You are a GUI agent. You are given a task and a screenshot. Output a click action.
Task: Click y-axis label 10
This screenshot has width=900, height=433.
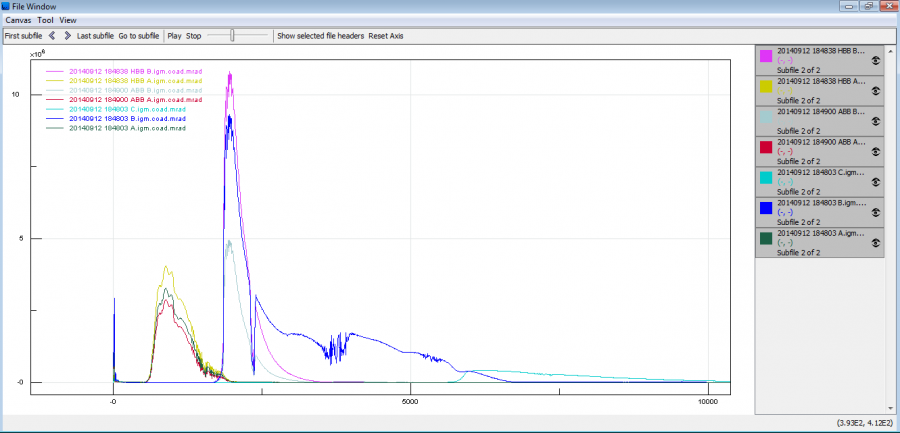coord(17,94)
